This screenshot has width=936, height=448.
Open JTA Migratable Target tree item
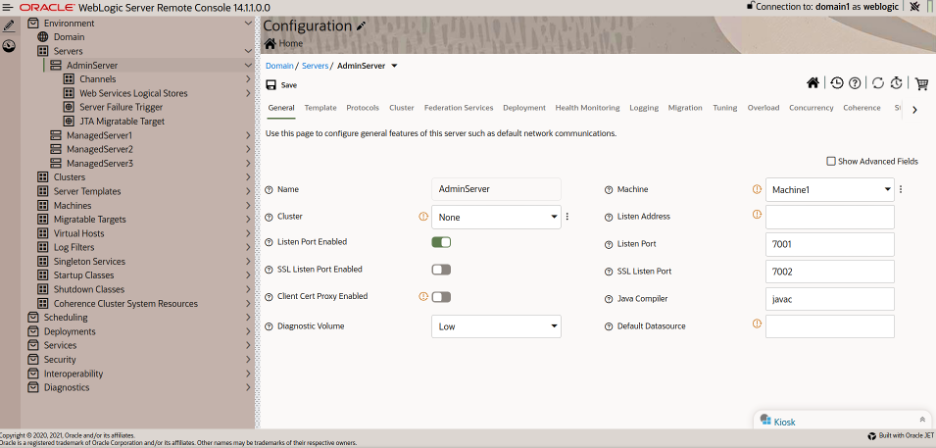[122, 121]
